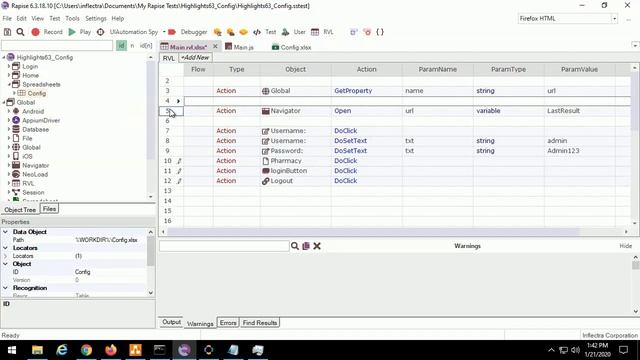Open the Firefox HTML profile dropdown
This screenshot has height=360, width=640.
click(x=614, y=18)
